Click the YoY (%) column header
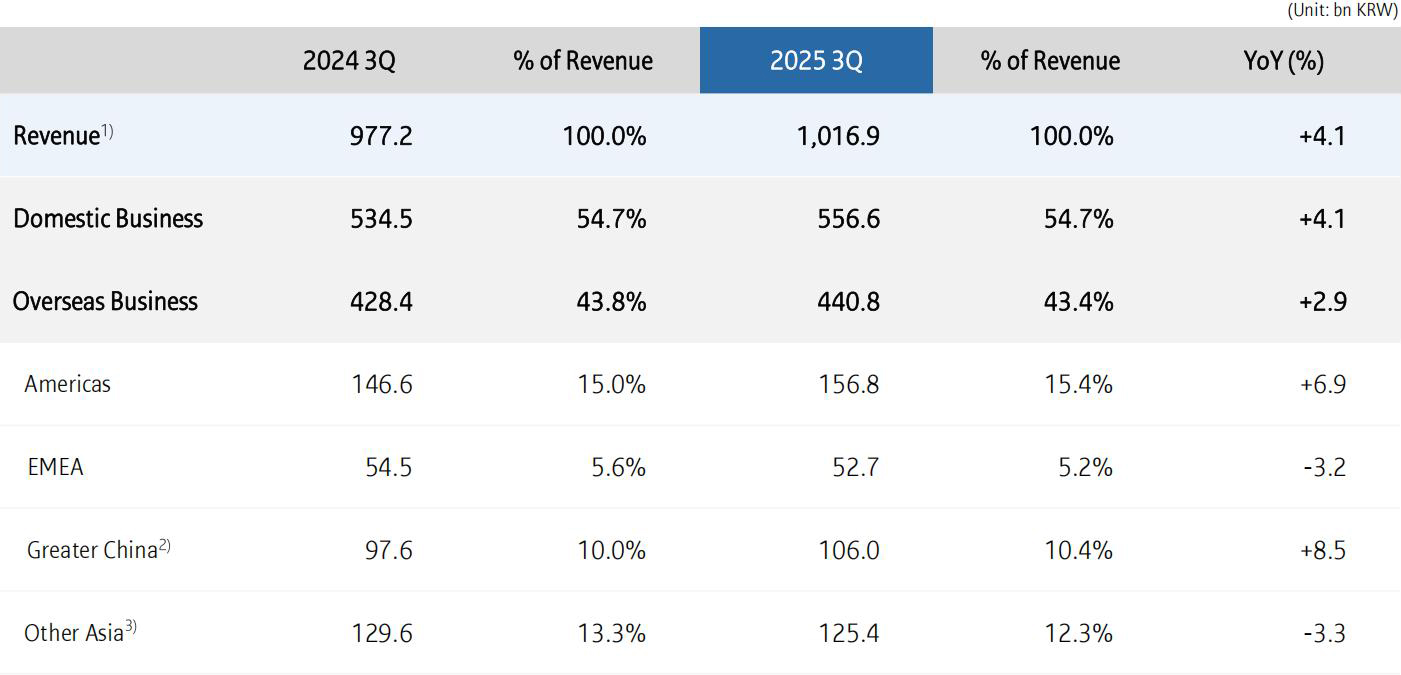1401x675 pixels. tap(1283, 61)
